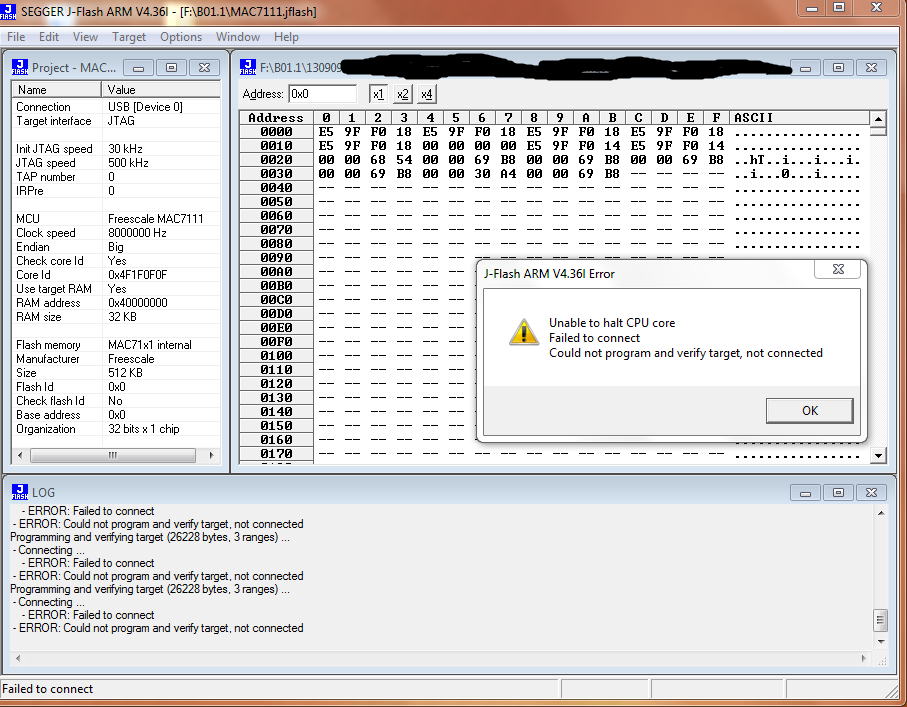Open the View menu

click(85, 37)
